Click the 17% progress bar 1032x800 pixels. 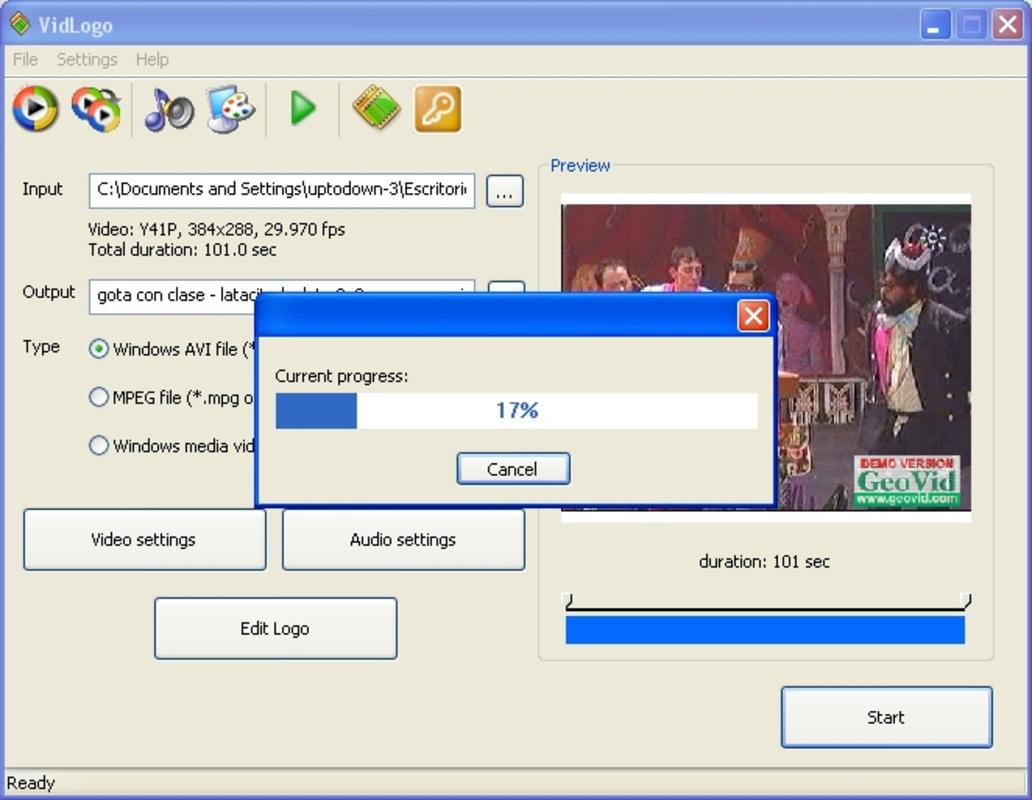[516, 411]
